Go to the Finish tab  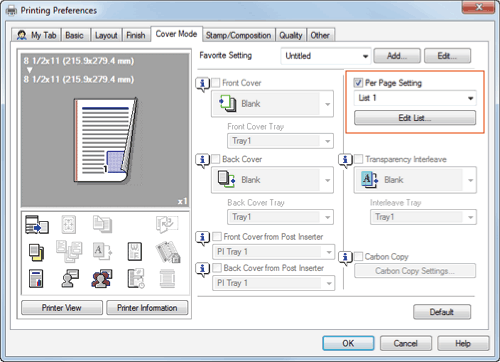click(x=136, y=35)
